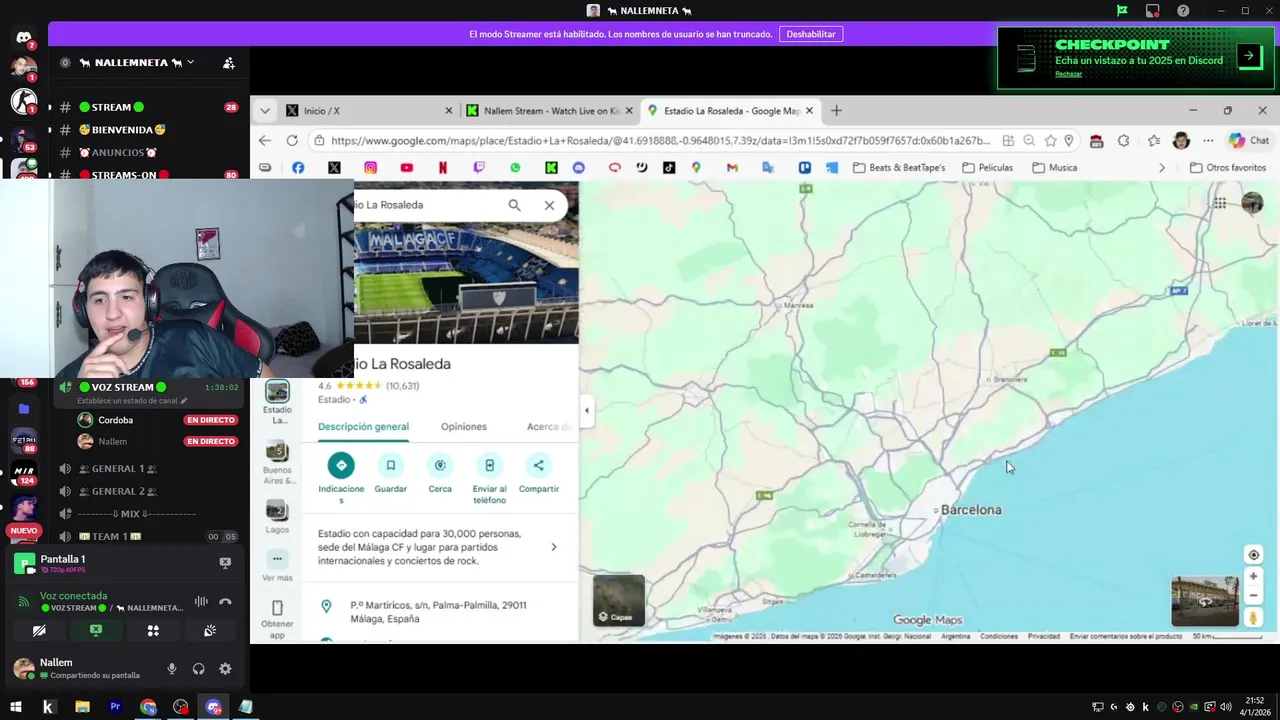The width and height of the screenshot is (1280, 720).
Task: Clear the Maps search box with X
Action: coord(549,205)
